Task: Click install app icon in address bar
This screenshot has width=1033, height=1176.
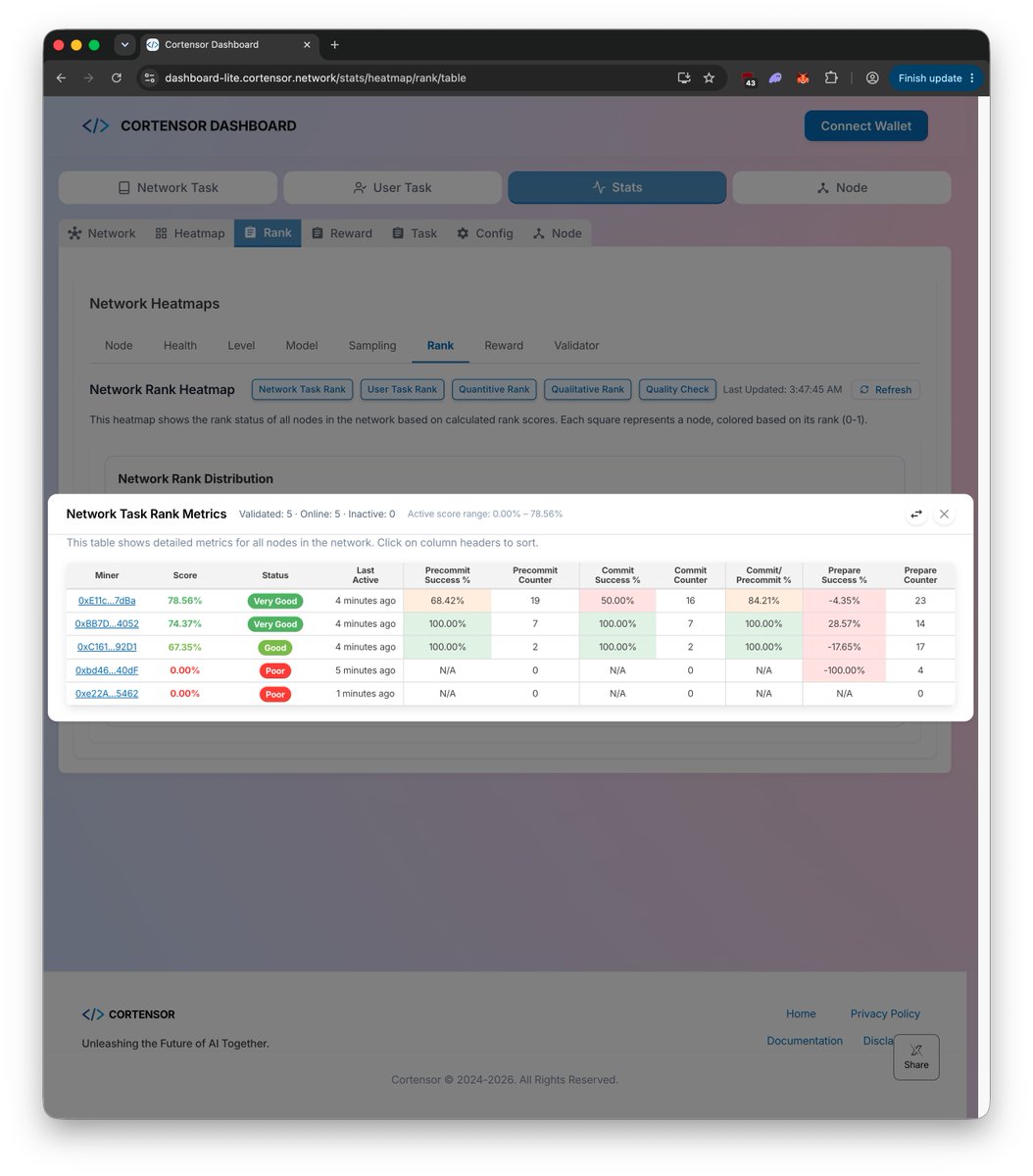Action: (683, 78)
